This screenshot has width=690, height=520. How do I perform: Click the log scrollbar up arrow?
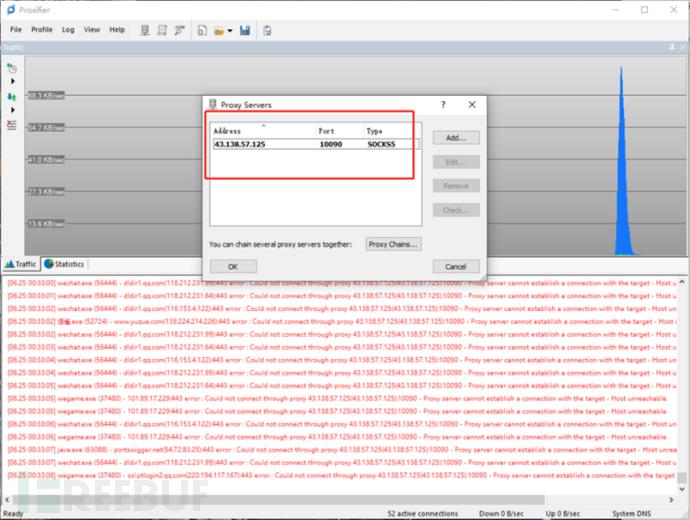coord(682,282)
